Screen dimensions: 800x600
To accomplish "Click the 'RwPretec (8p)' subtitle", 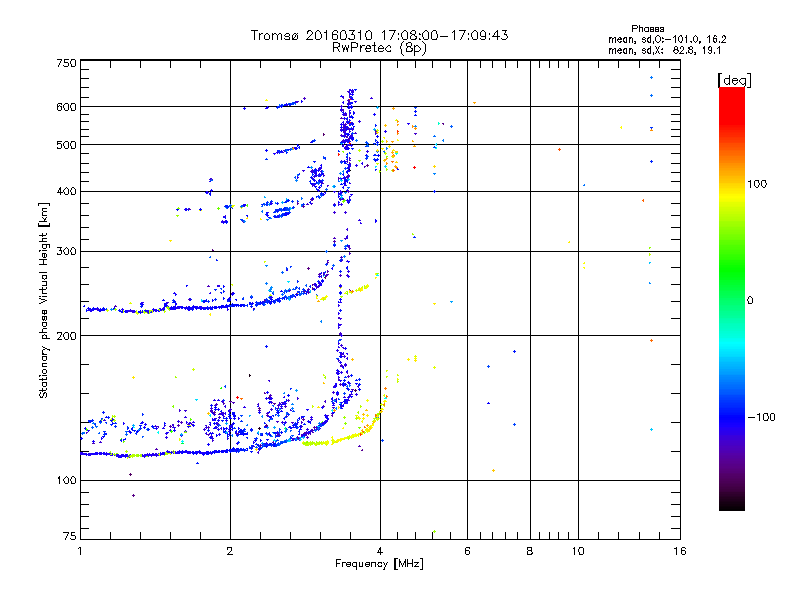I will point(379,48).
